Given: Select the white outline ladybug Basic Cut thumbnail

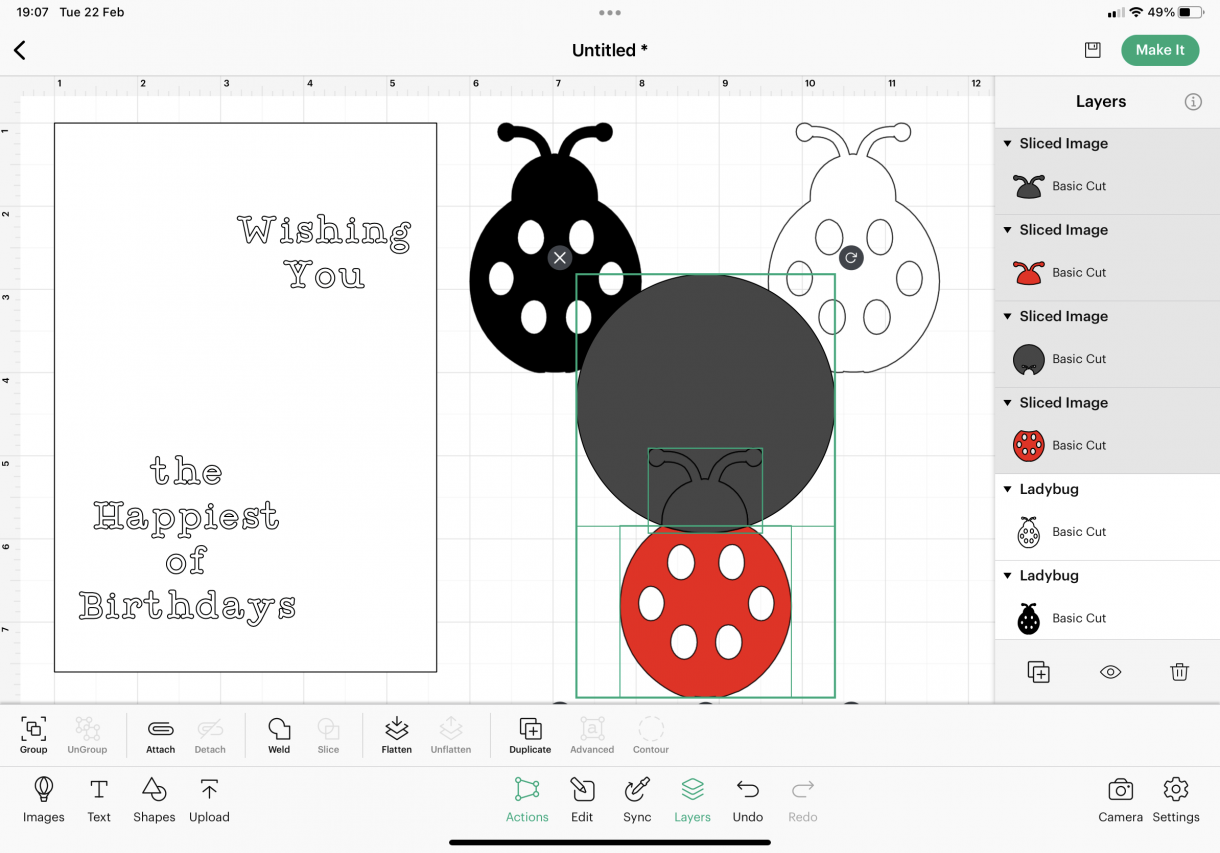Looking at the screenshot, I should coord(1028,532).
